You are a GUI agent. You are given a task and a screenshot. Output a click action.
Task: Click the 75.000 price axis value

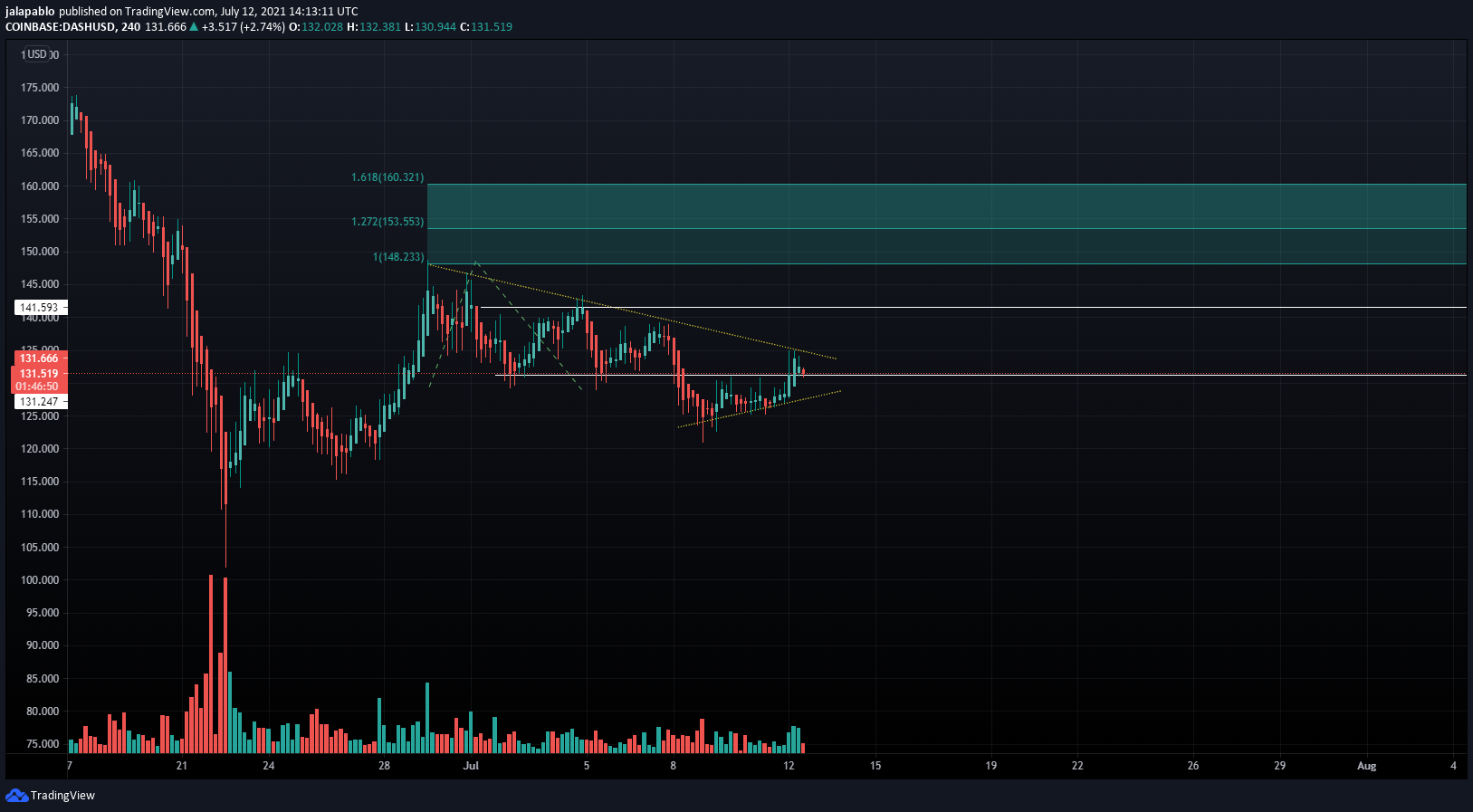43,744
